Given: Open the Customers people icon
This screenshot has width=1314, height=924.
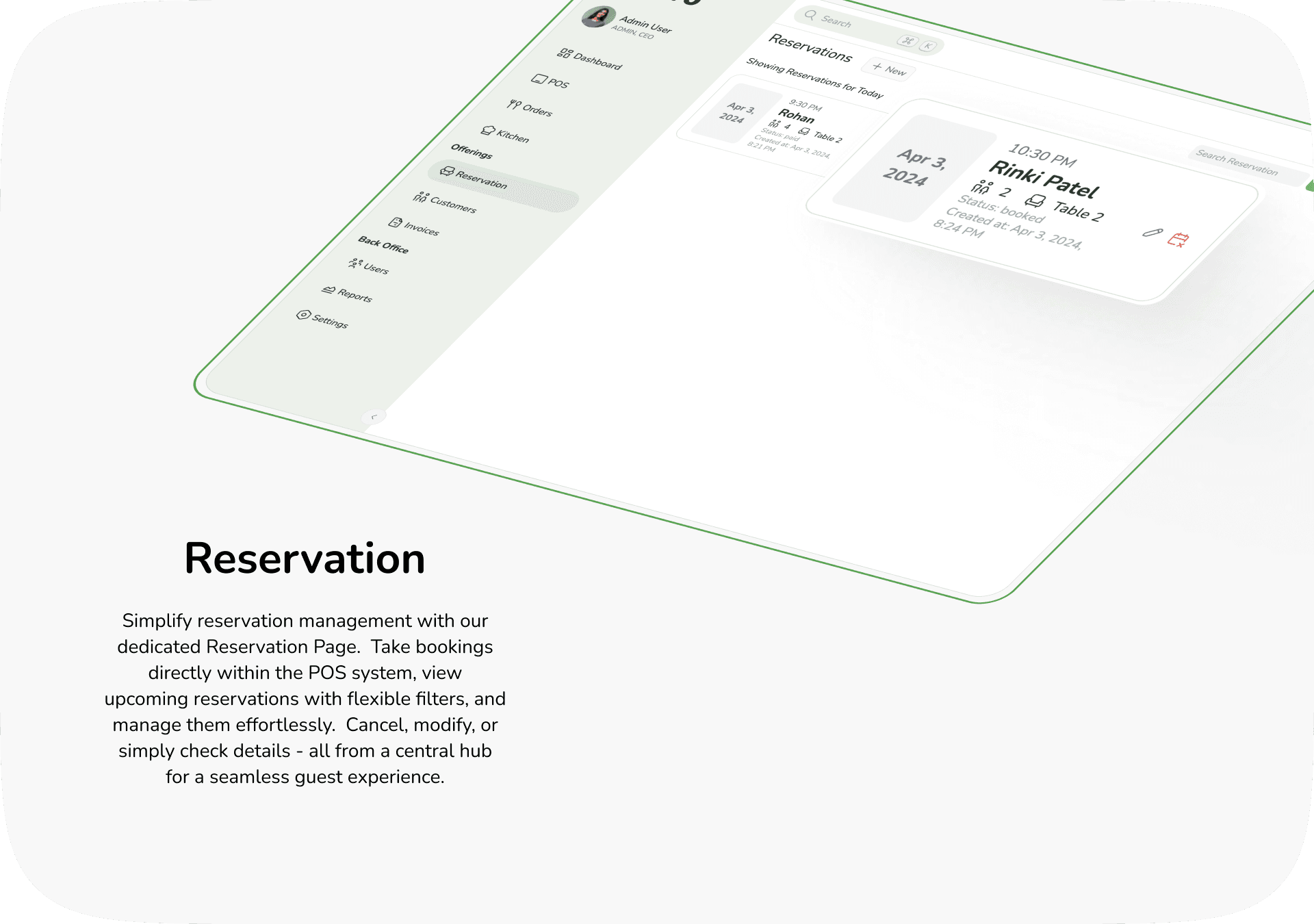Looking at the screenshot, I should (x=420, y=197).
